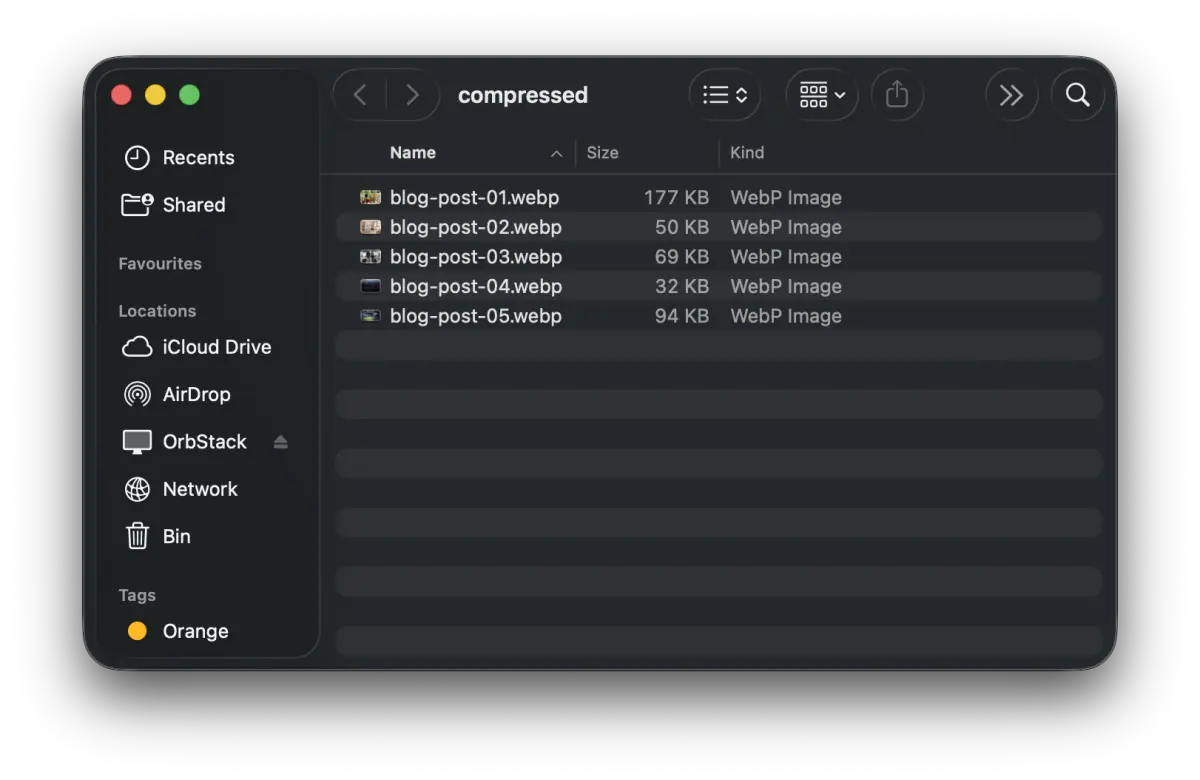Viewport: 1200px width, 780px height.
Task: Open the Finder search icon
Action: coord(1077,94)
